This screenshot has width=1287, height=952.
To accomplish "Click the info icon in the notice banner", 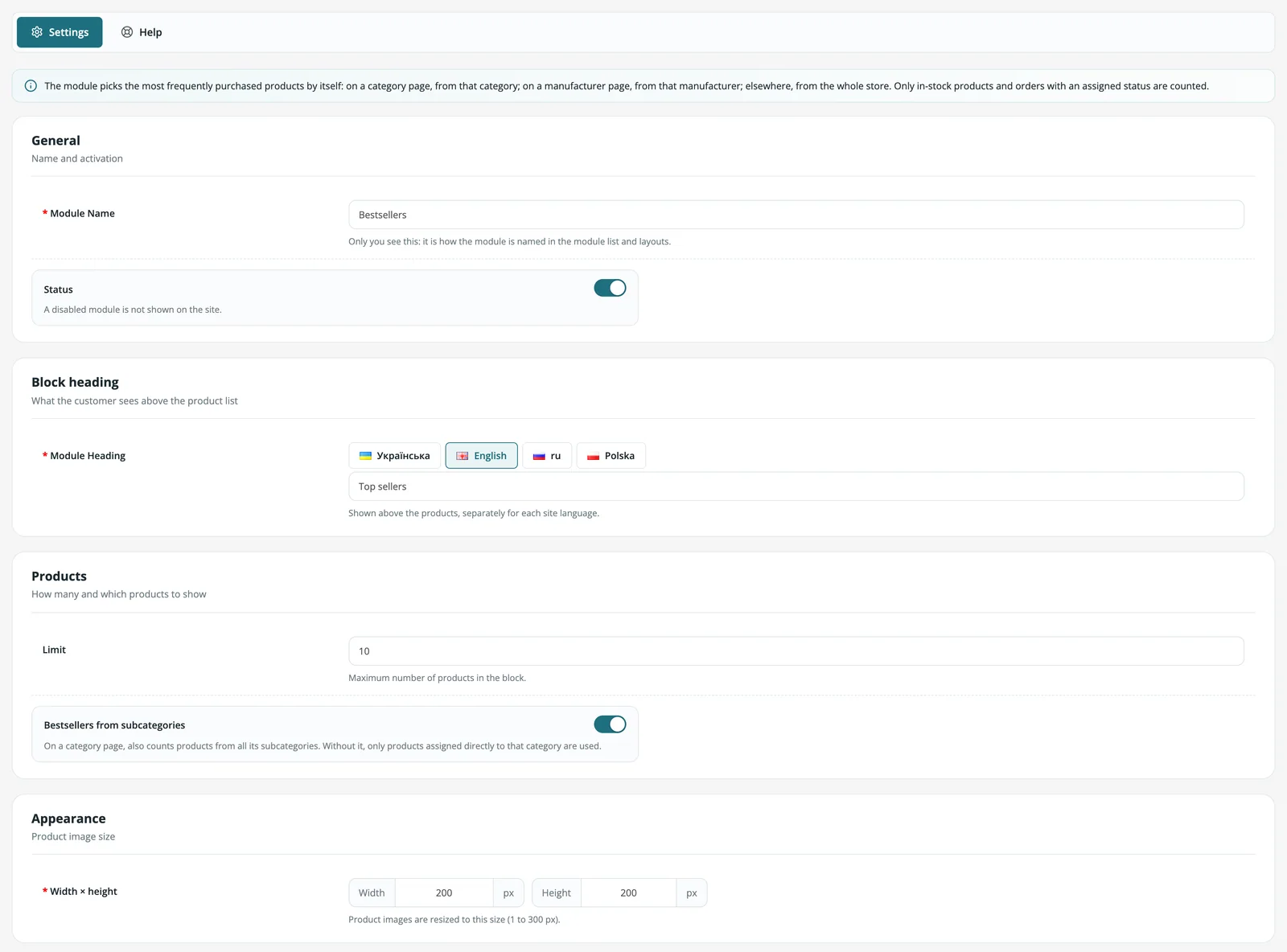I will click(31, 86).
